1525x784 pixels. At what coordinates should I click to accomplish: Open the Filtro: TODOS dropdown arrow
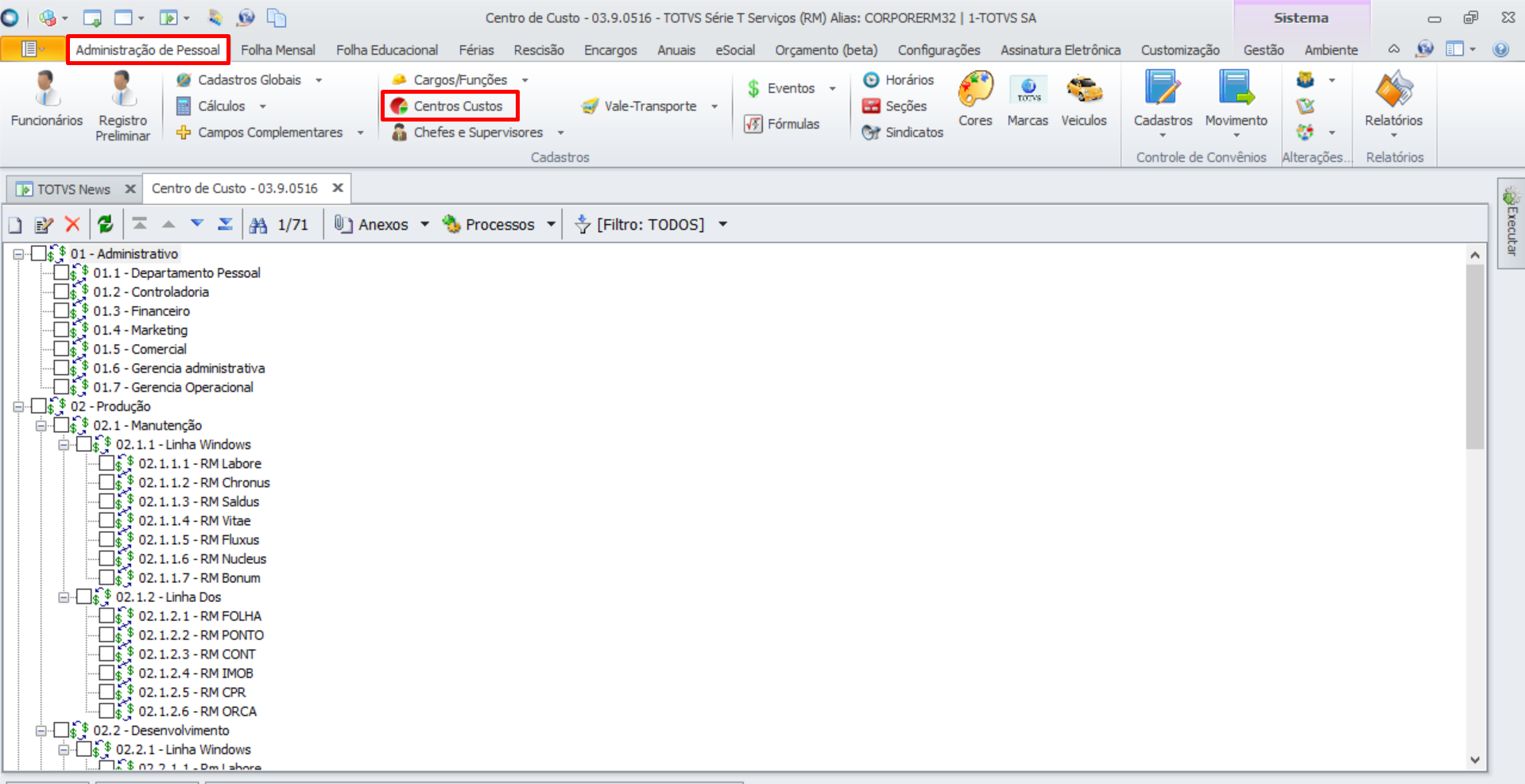[x=722, y=224]
